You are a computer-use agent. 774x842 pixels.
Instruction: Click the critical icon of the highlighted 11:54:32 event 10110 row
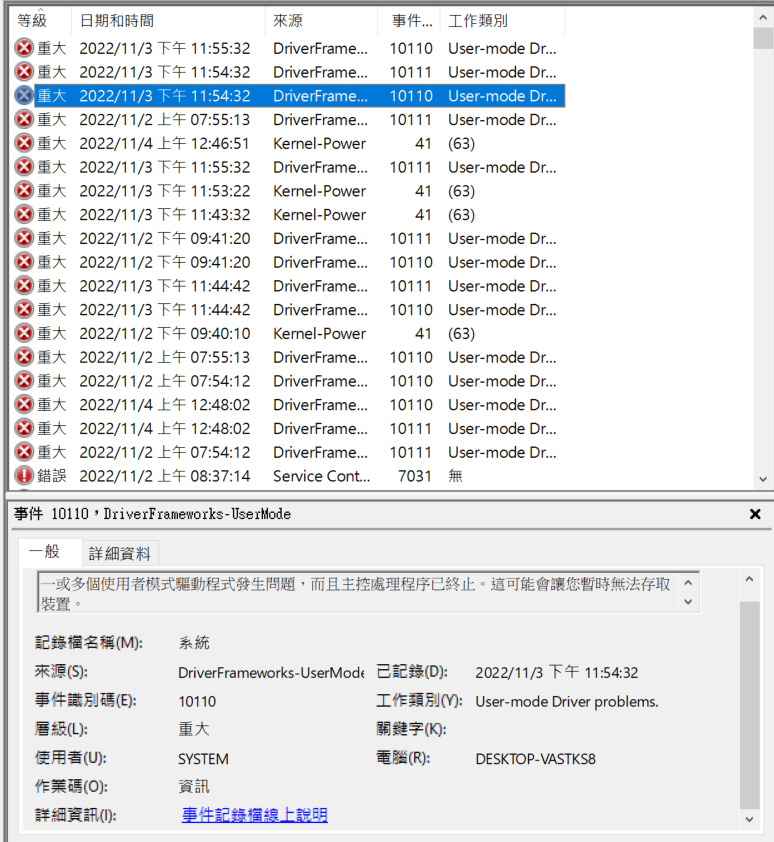24,96
